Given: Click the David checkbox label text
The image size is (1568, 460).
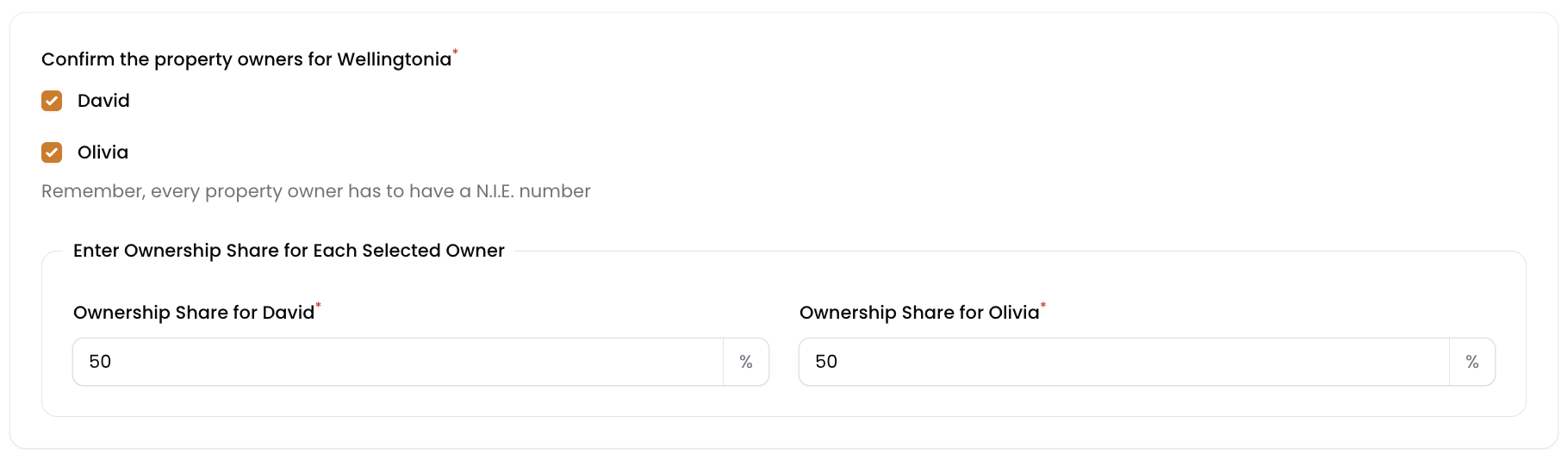Looking at the screenshot, I should coord(103,101).
